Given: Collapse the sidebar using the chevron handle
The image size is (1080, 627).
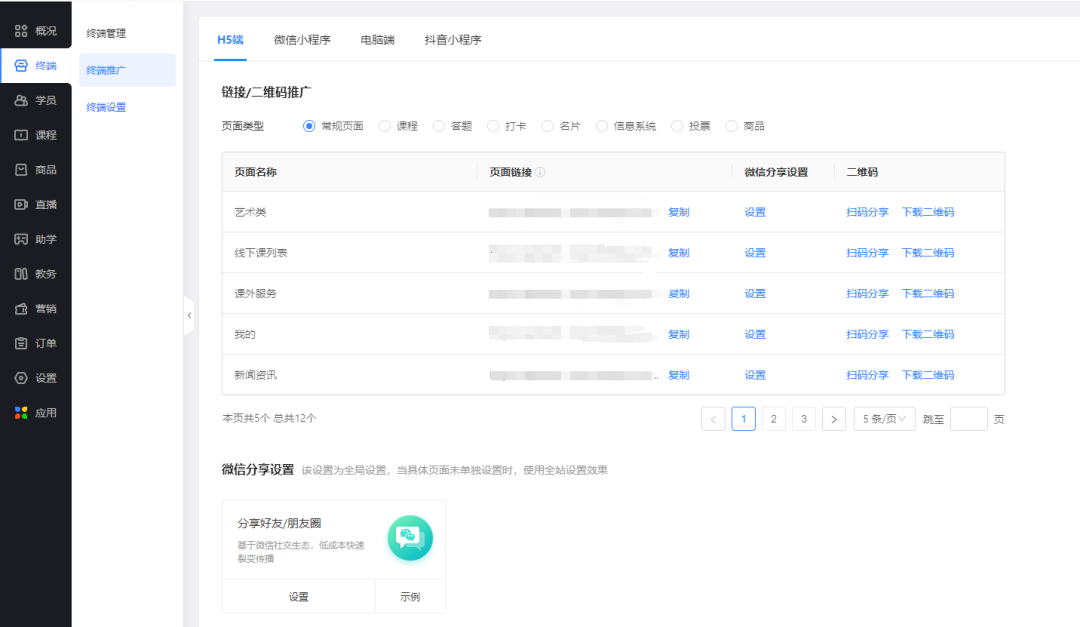Looking at the screenshot, I should pyautogui.click(x=190, y=315).
